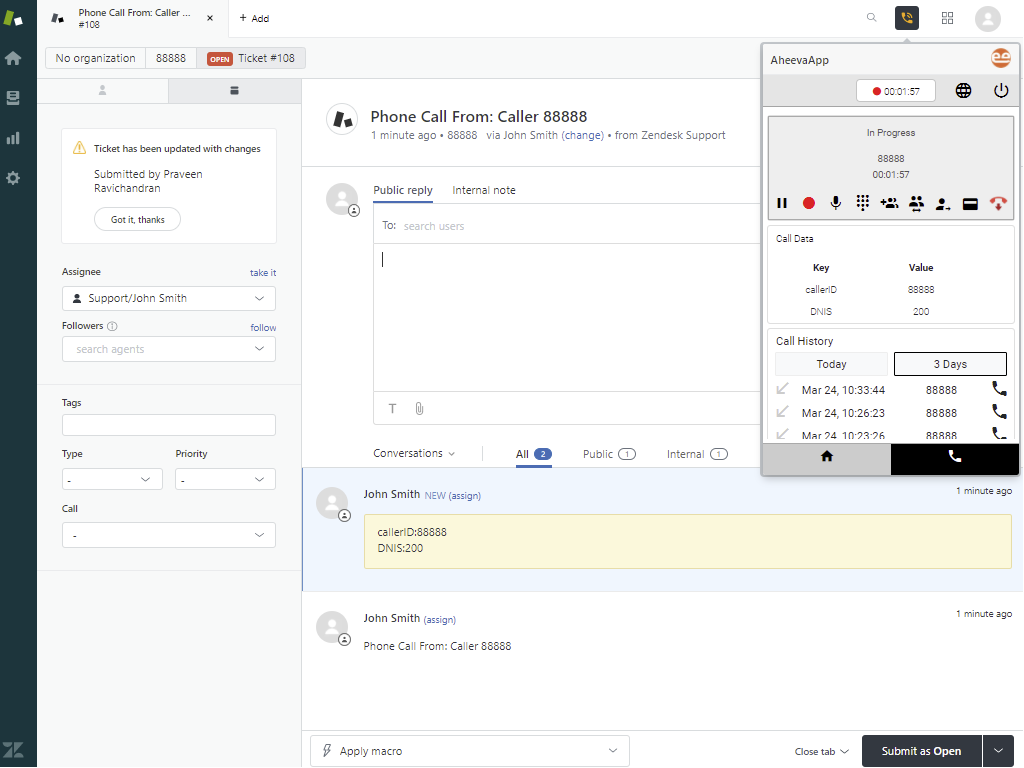Toggle the AheevaApp phone icon in top bar
1024x768 pixels.
click(x=906, y=18)
